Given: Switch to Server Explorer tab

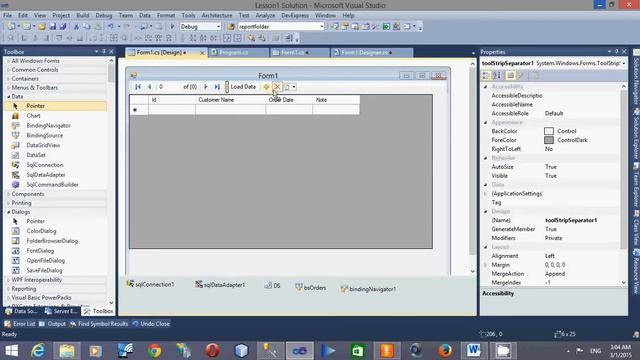Looking at the screenshot, I should 61,311.
